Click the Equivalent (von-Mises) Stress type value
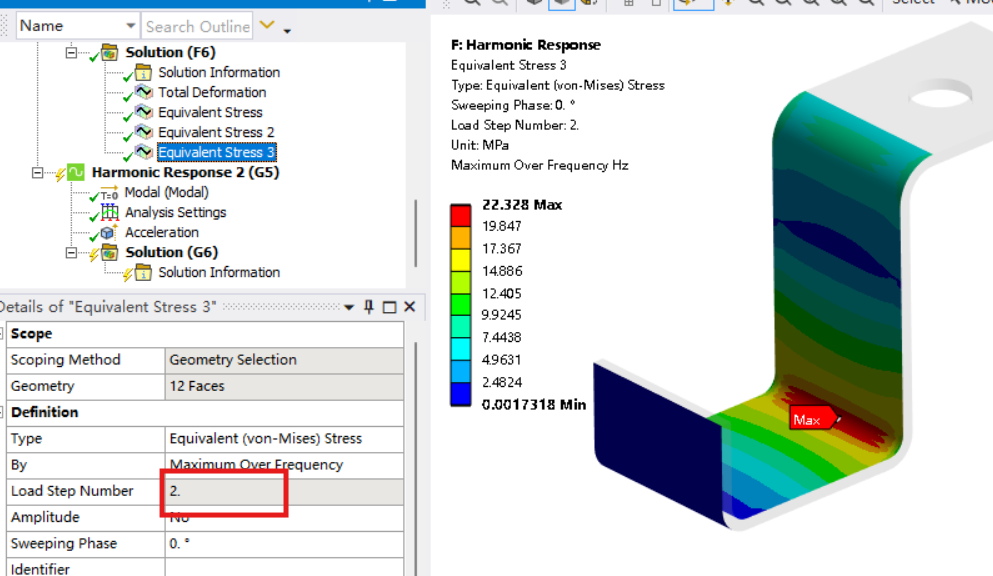 tap(284, 439)
